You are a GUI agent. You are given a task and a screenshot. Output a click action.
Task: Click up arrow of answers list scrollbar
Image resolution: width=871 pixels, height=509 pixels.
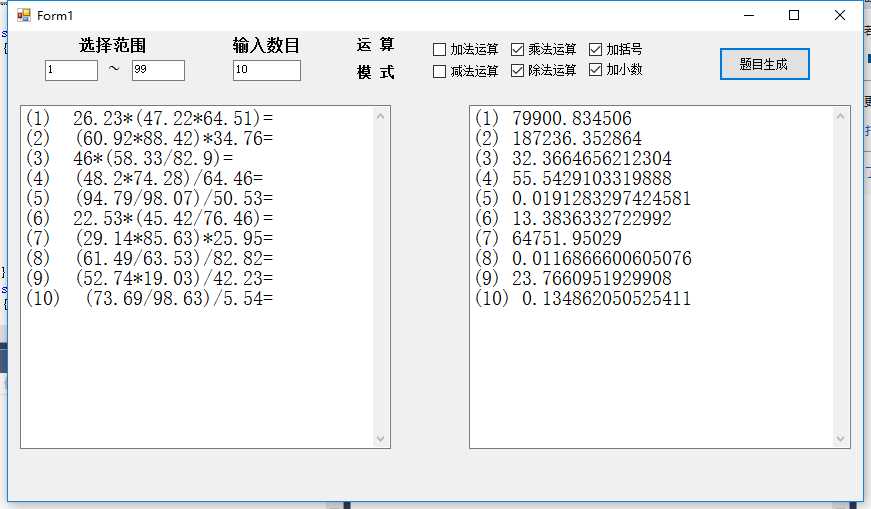[840, 116]
